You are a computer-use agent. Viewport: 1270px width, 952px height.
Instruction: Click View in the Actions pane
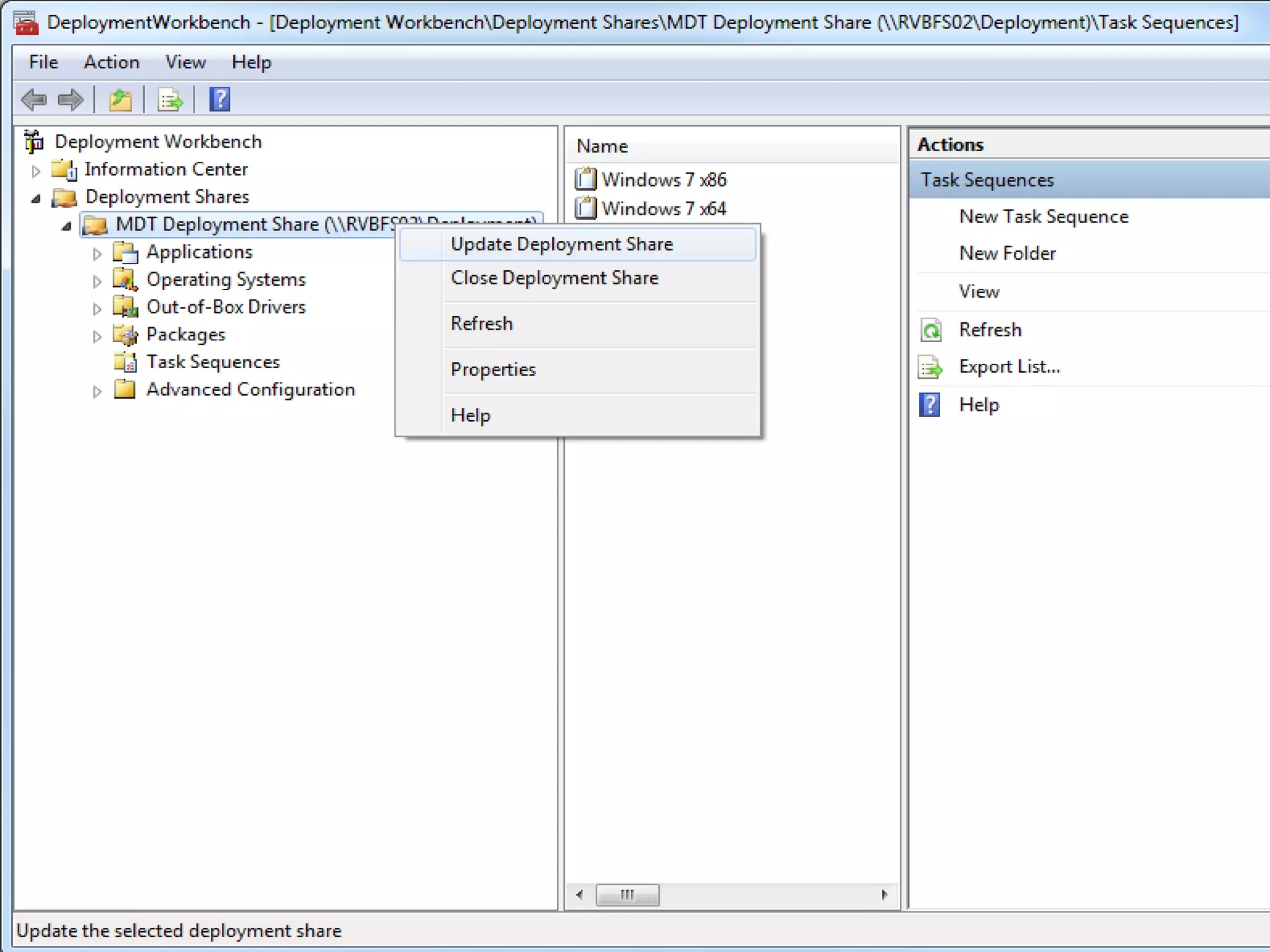(x=979, y=291)
